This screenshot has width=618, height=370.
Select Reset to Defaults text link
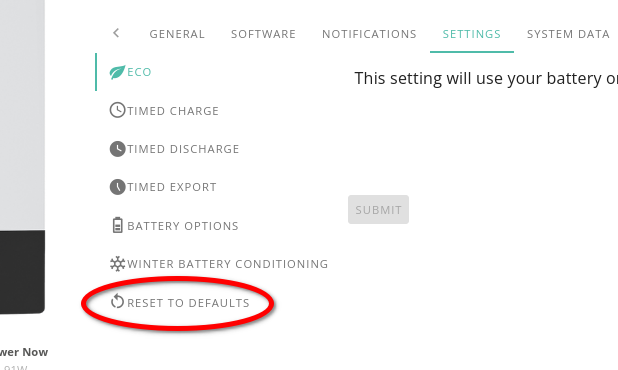pyautogui.click(x=188, y=303)
